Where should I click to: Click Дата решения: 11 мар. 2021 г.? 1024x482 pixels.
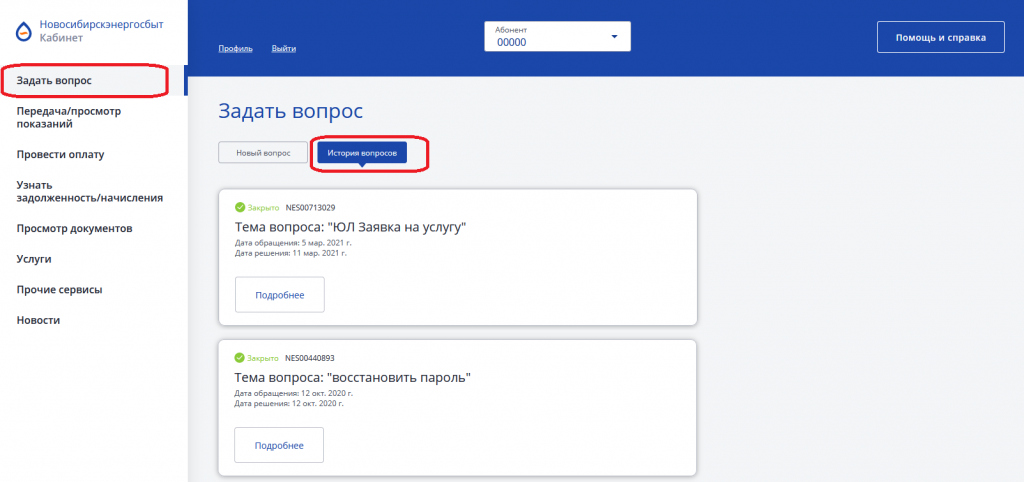coord(291,253)
